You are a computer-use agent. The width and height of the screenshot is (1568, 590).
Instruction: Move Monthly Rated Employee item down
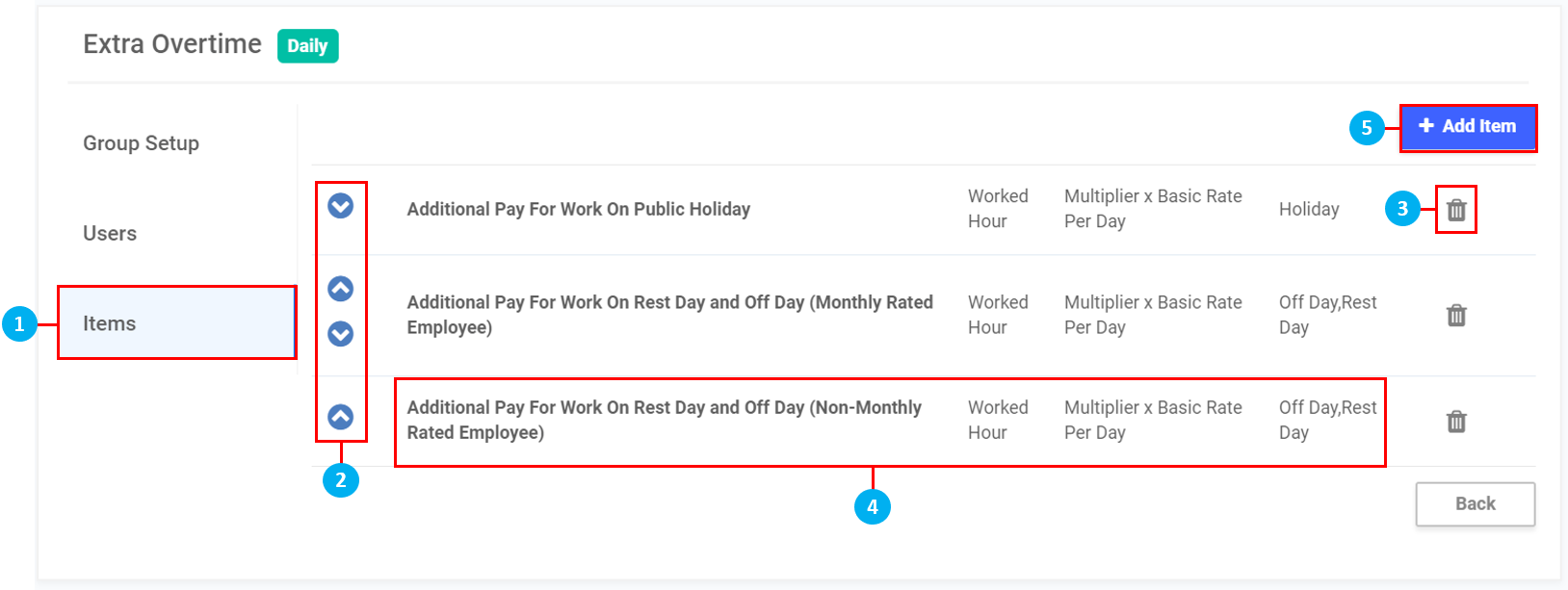pyautogui.click(x=341, y=334)
